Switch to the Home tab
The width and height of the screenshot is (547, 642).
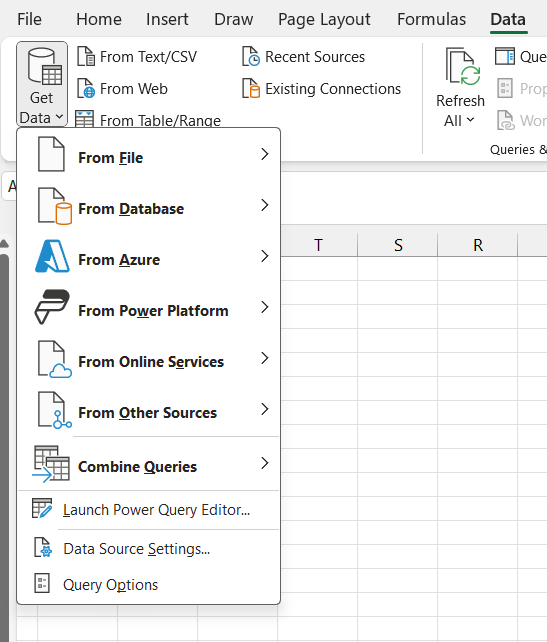click(99, 19)
